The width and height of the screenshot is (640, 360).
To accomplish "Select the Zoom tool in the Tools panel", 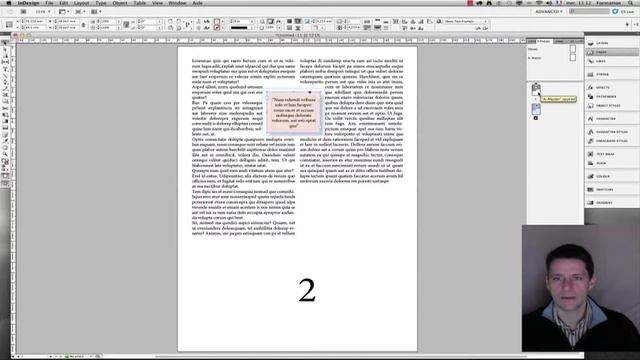I will (5, 153).
